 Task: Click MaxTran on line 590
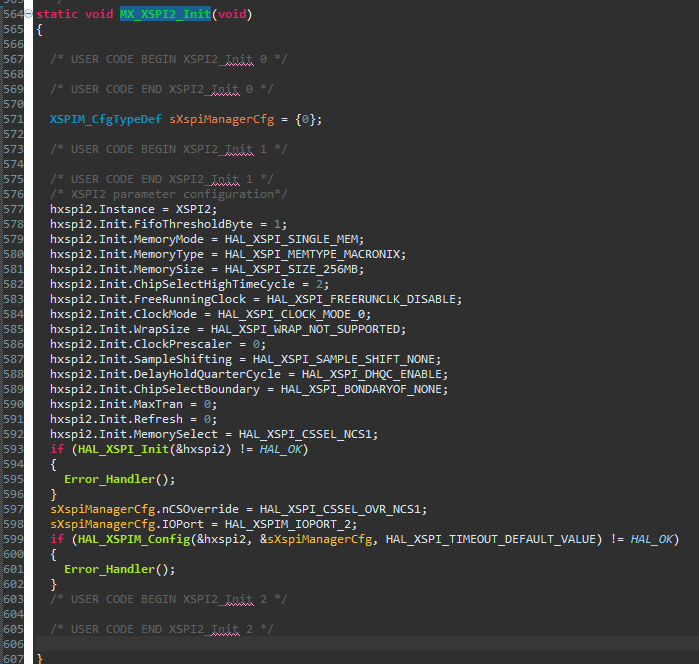point(158,404)
